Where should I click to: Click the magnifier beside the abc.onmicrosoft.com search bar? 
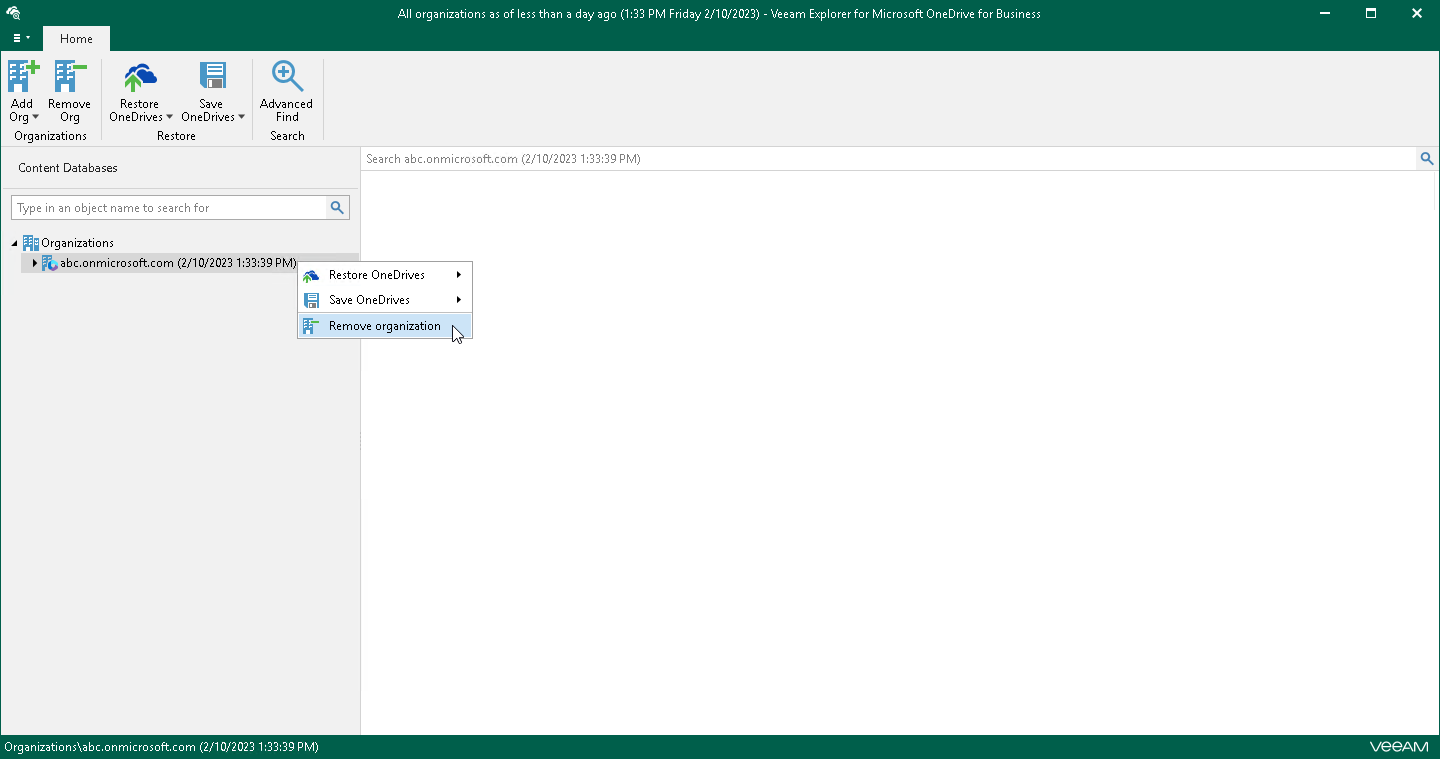click(1427, 159)
